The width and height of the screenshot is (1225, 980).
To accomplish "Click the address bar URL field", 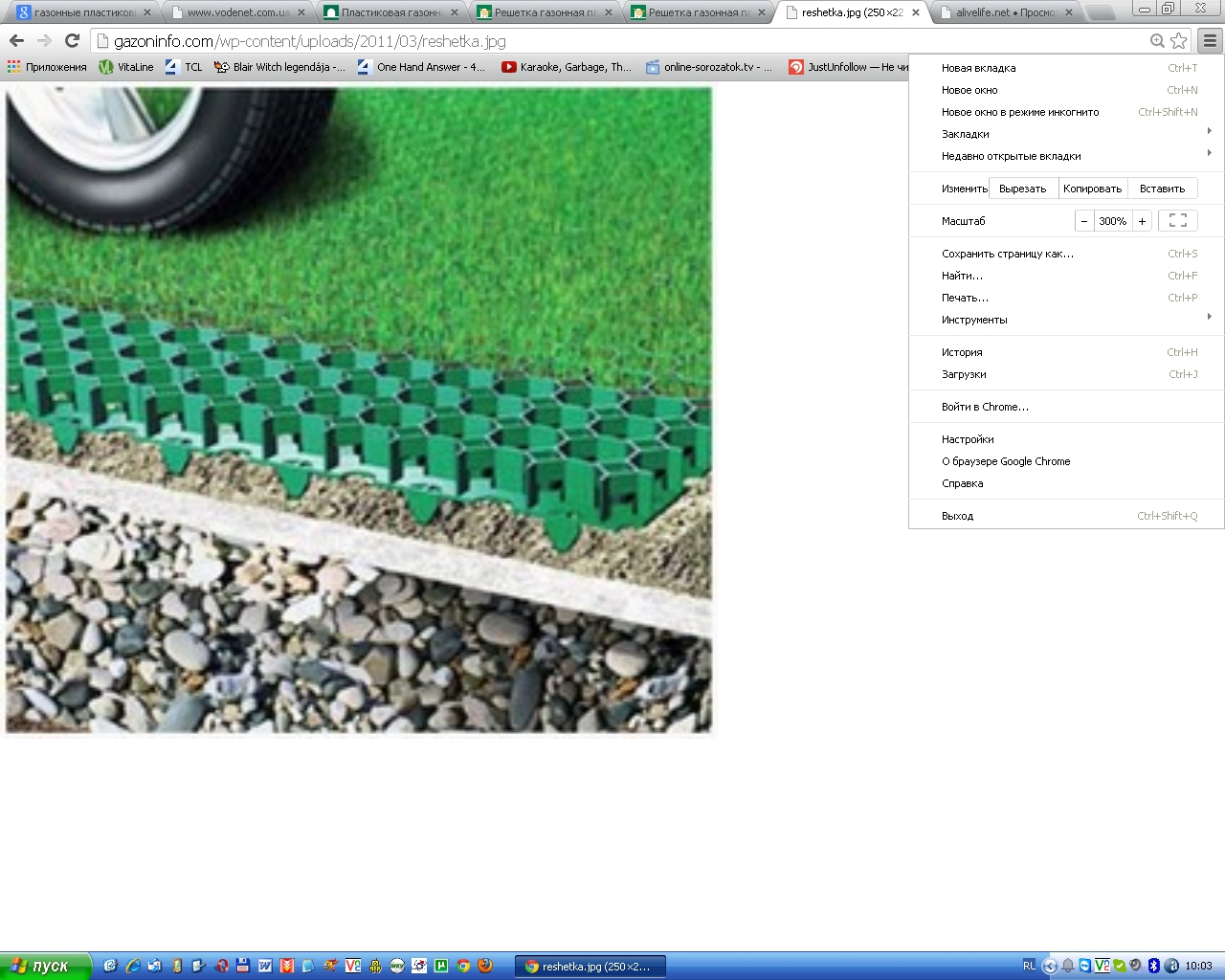I will [622, 41].
